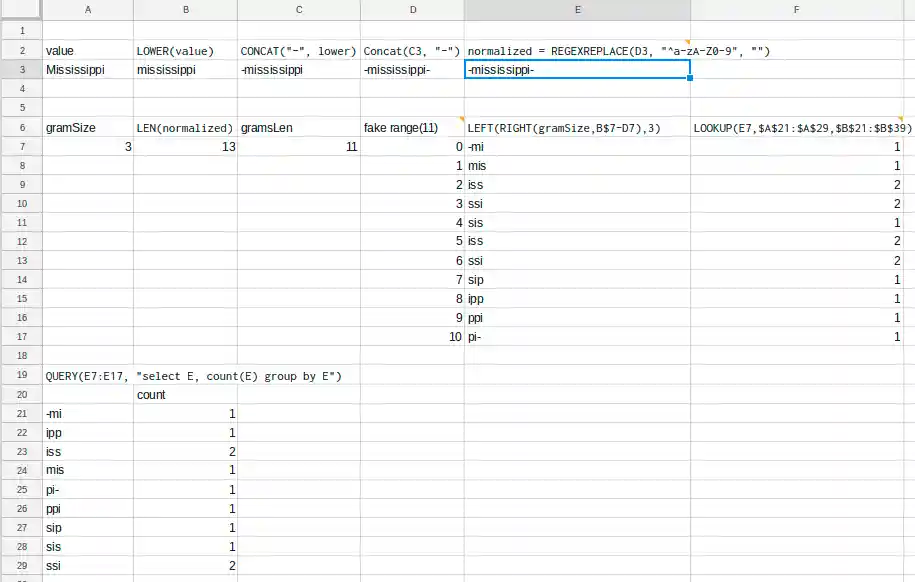Click cell E7 containing -mi
This screenshot has height=582, width=915.
point(577,147)
